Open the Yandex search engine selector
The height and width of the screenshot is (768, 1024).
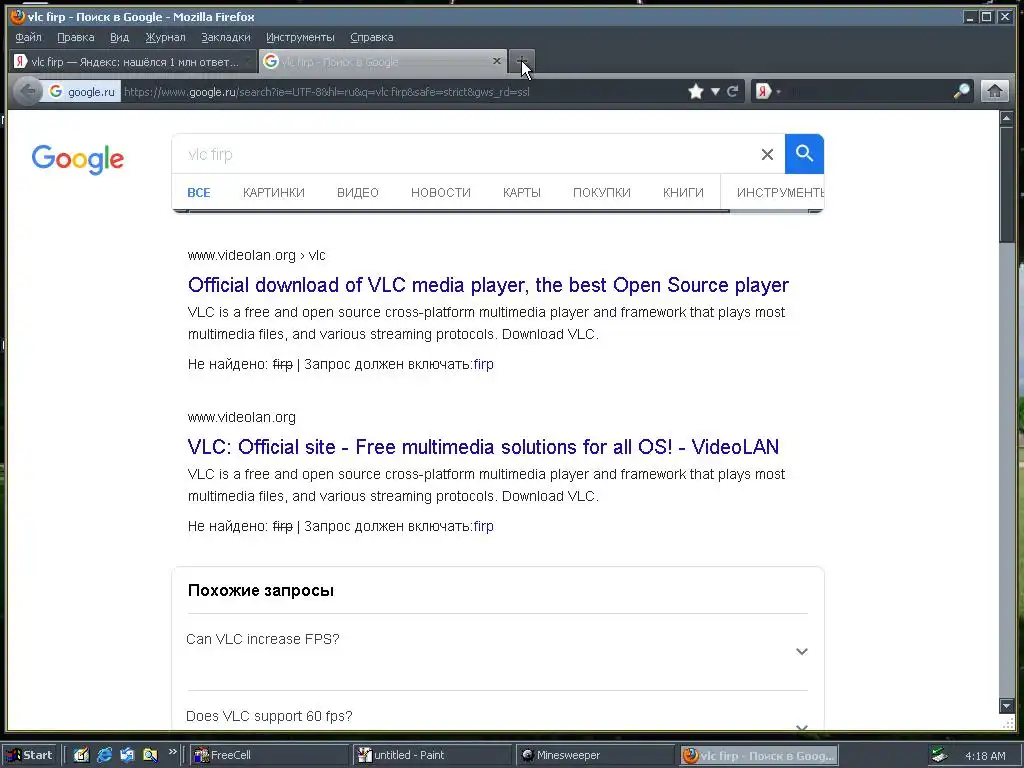768,91
